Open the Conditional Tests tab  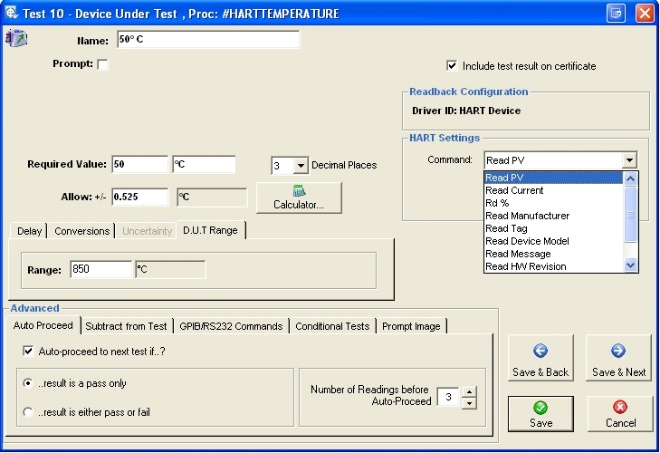(334, 326)
